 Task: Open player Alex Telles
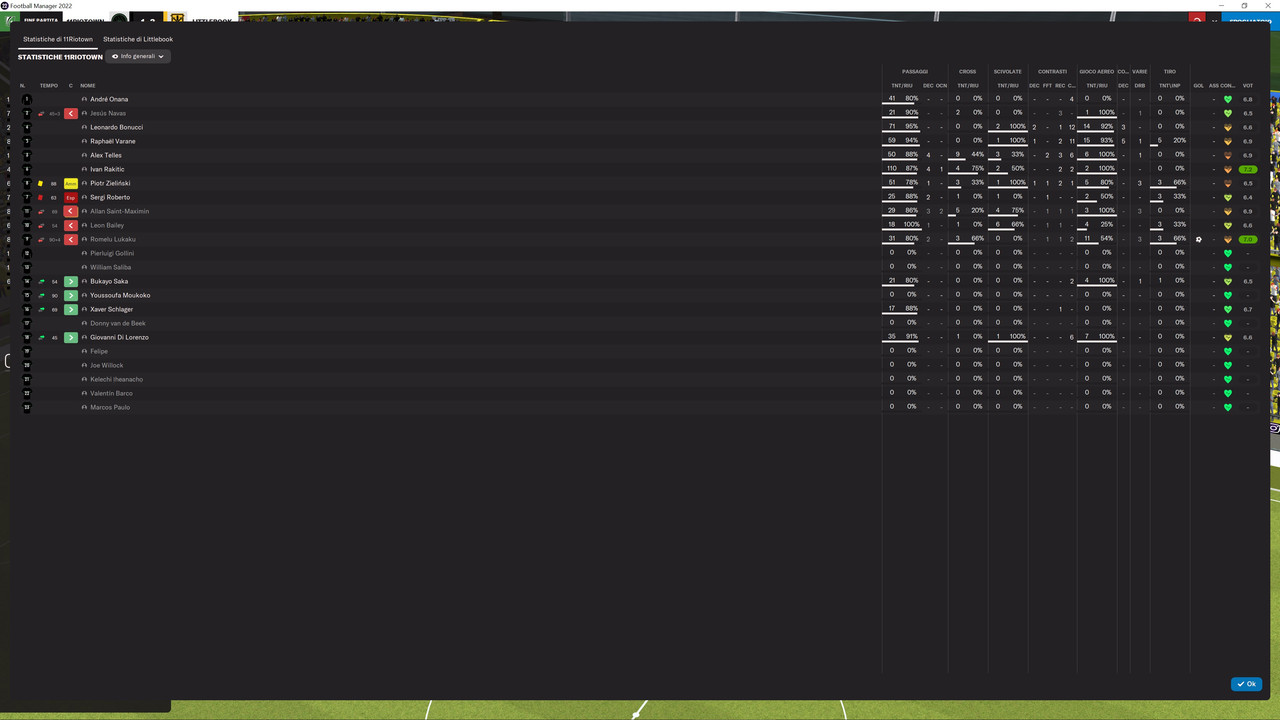(106, 156)
